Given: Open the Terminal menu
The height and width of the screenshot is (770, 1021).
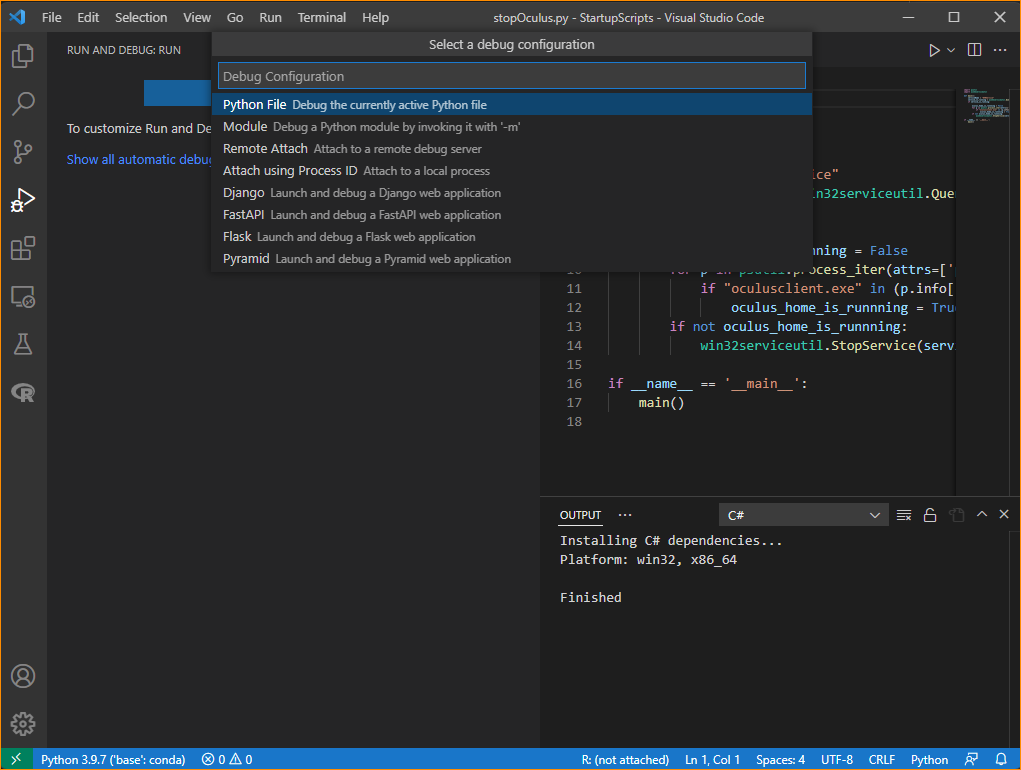Looking at the screenshot, I should pos(322,18).
